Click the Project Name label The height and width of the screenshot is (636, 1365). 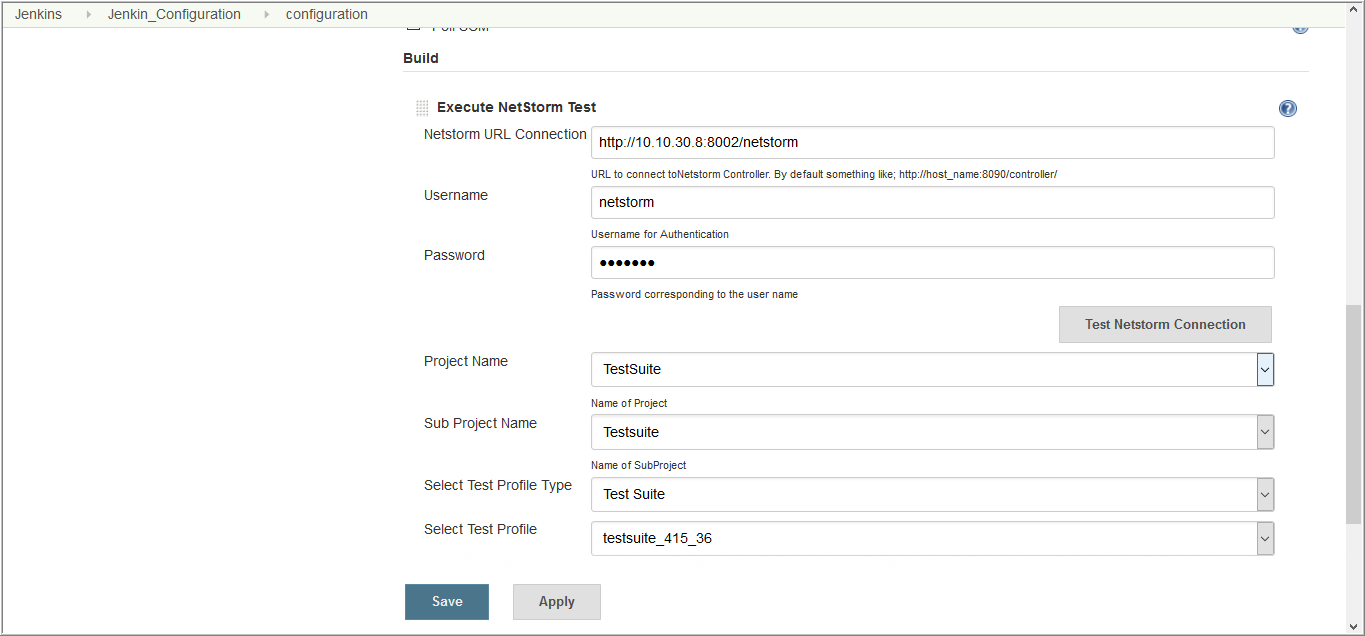466,361
